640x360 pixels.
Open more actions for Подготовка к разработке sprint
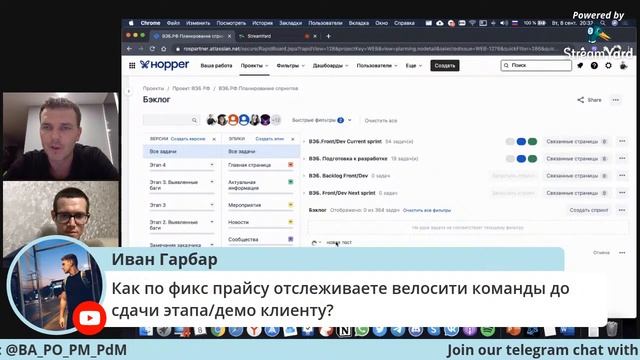[622, 158]
